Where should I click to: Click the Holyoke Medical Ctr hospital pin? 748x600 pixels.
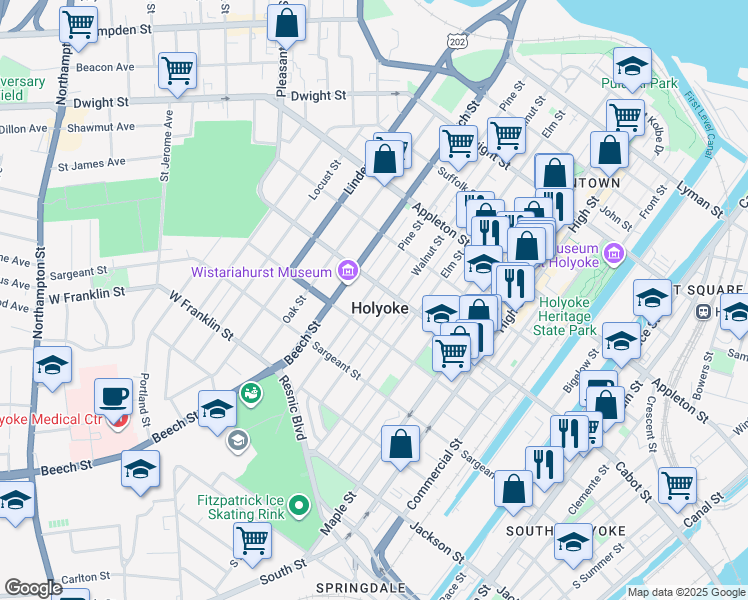point(118,421)
